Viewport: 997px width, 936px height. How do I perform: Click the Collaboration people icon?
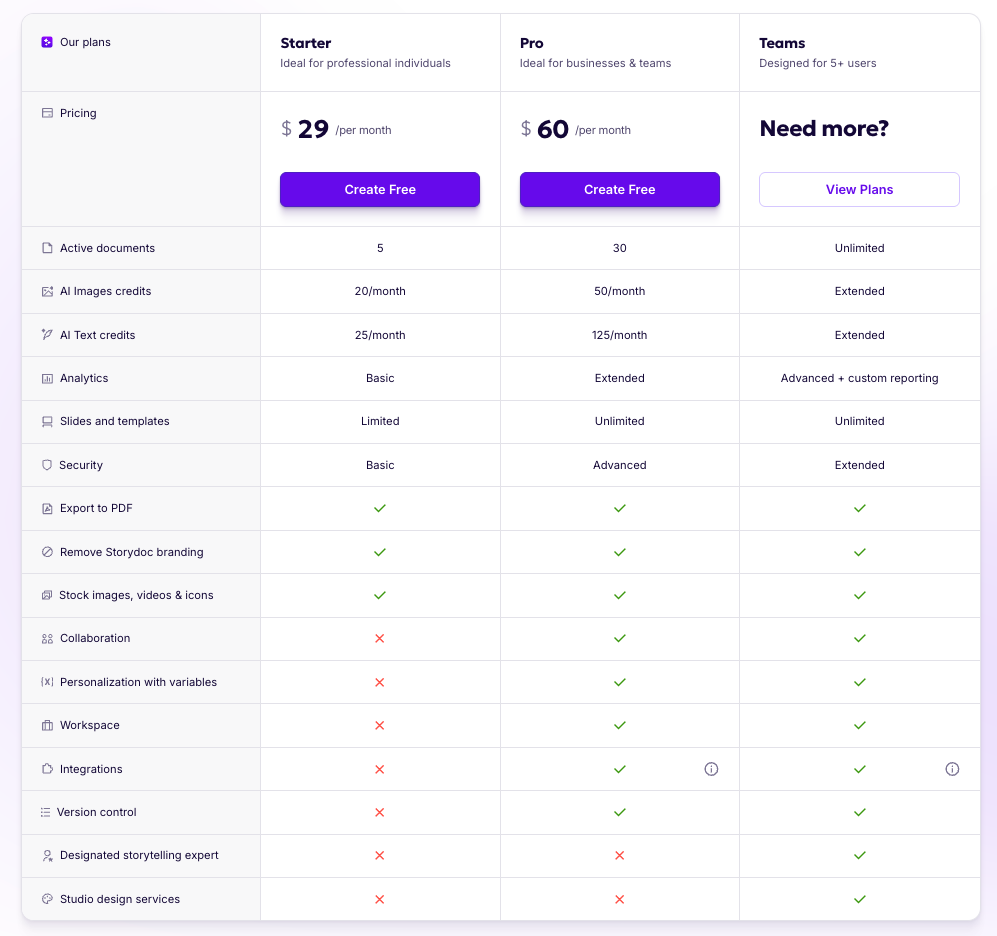point(47,638)
